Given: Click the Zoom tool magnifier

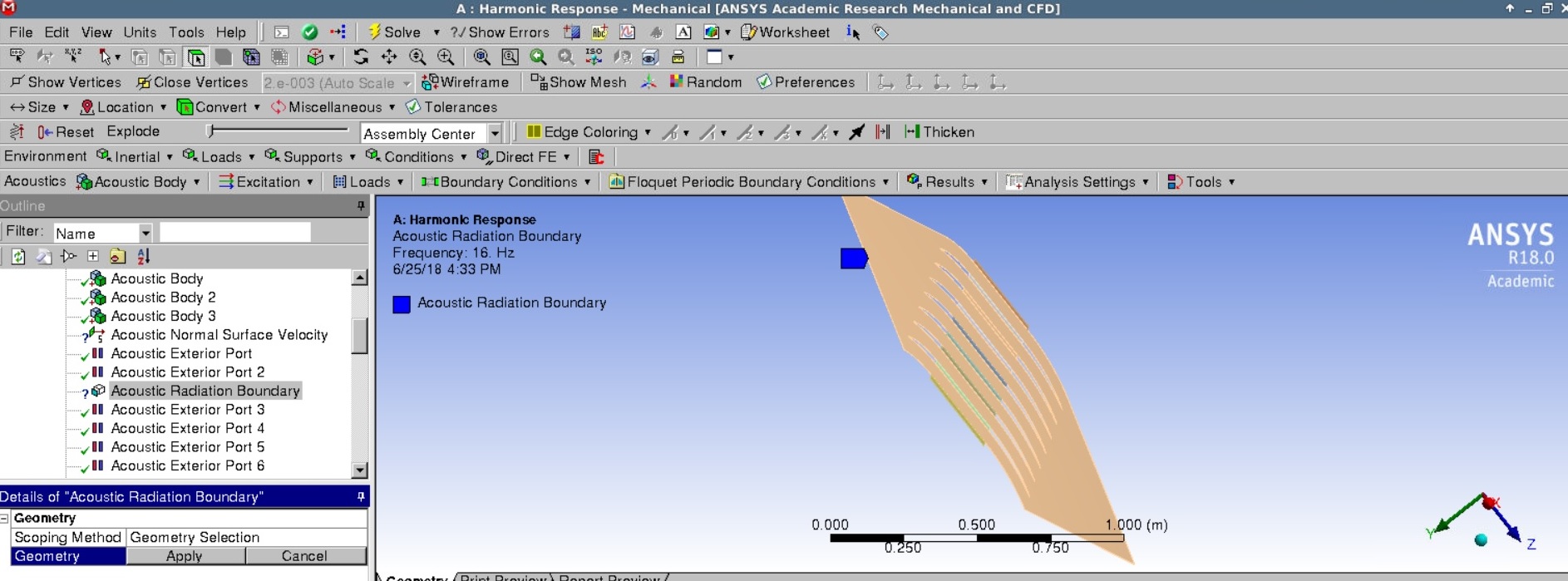Looking at the screenshot, I should [x=417, y=57].
